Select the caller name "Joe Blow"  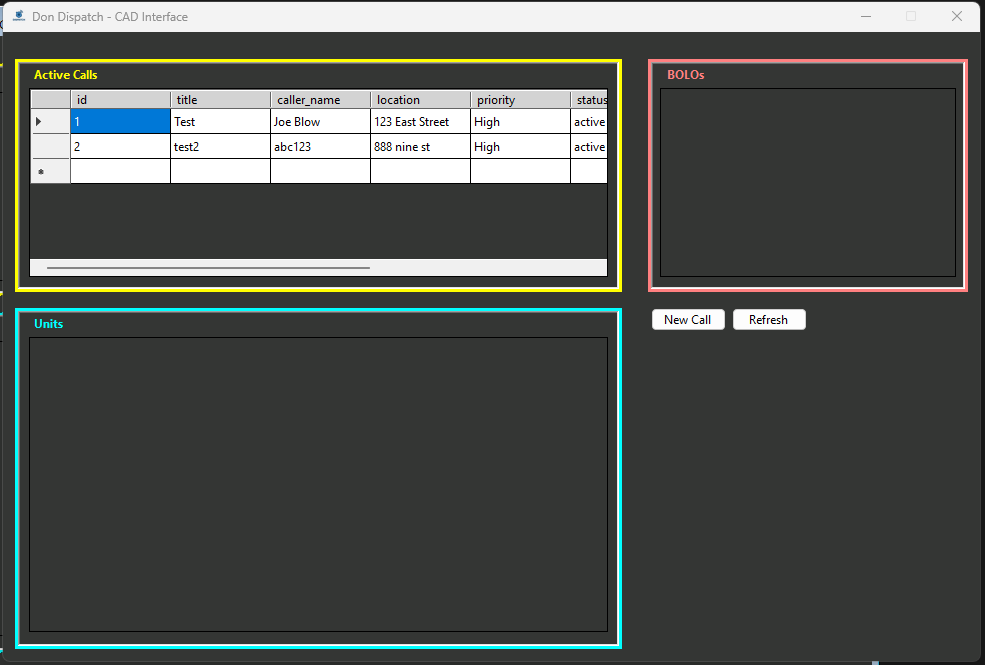[x=320, y=121]
